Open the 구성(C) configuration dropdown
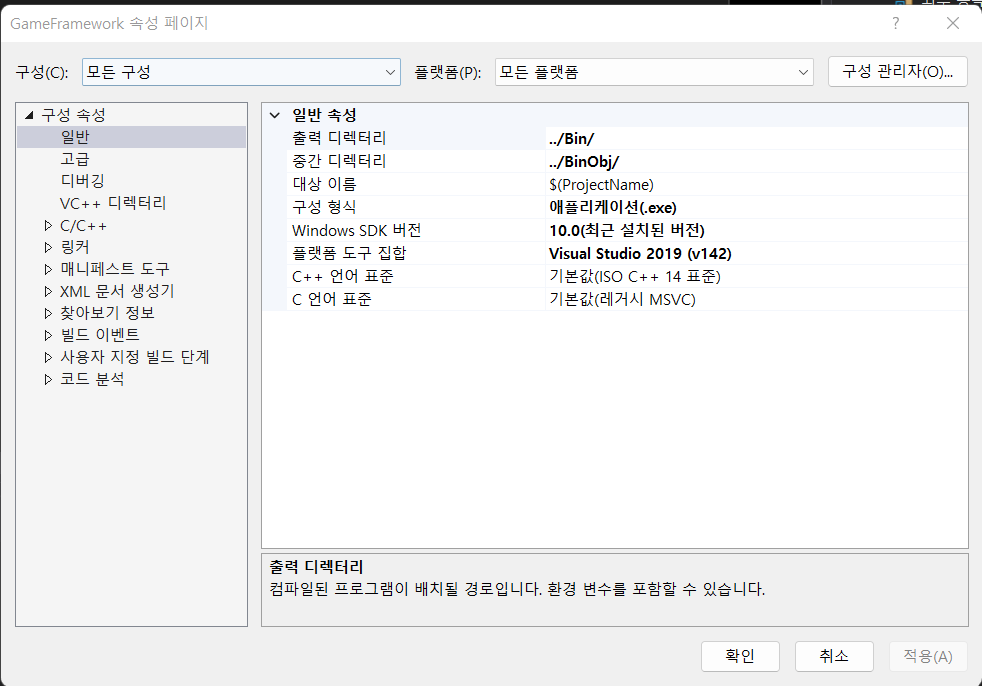This screenshot has width=982, height=686. coord(241,72)
